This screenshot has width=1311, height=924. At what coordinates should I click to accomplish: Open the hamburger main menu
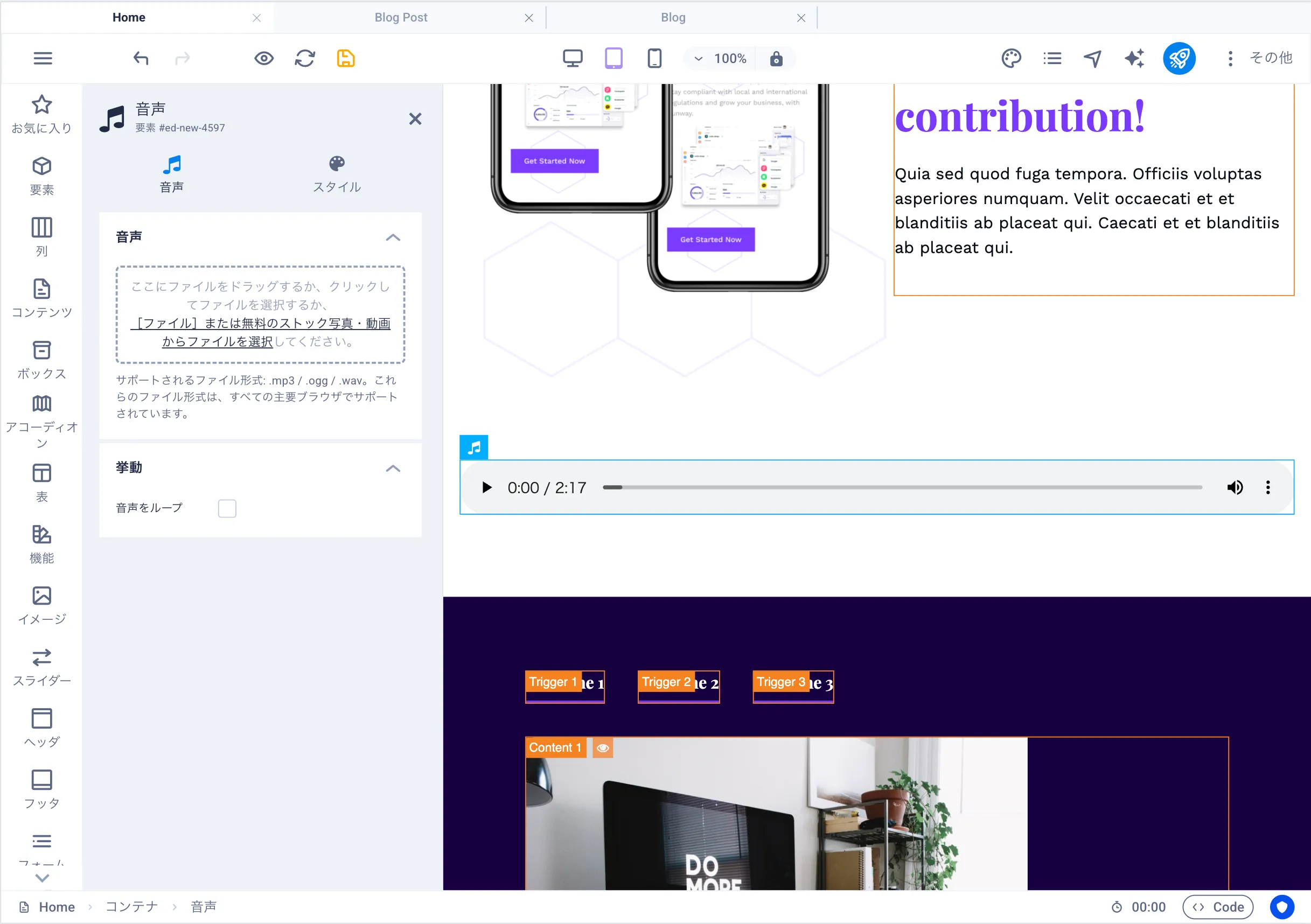click(43, 58)
